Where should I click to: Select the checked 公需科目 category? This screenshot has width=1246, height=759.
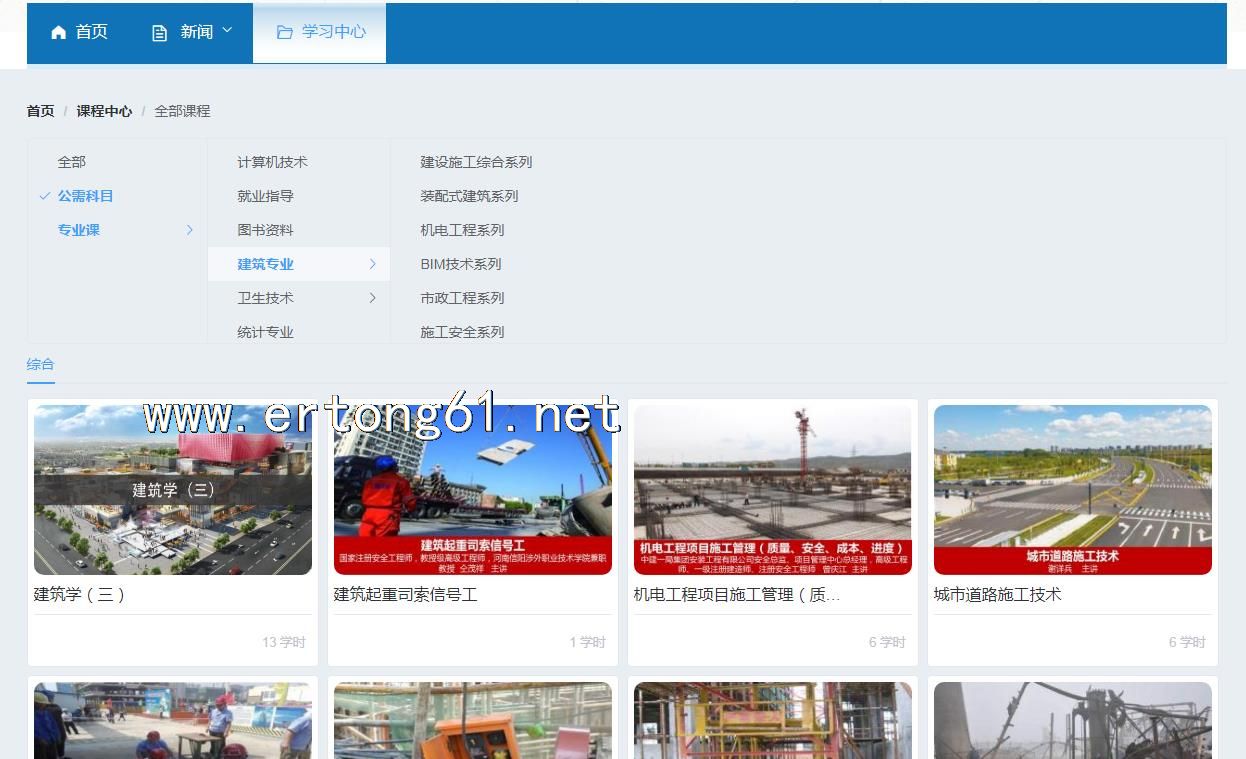[x=85, y=196]
